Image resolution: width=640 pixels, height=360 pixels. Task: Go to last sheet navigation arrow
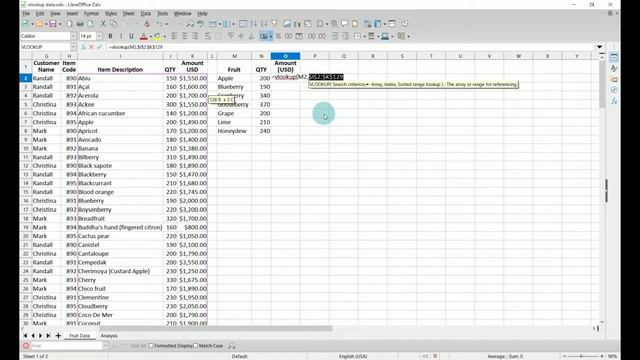coord(48,336)
